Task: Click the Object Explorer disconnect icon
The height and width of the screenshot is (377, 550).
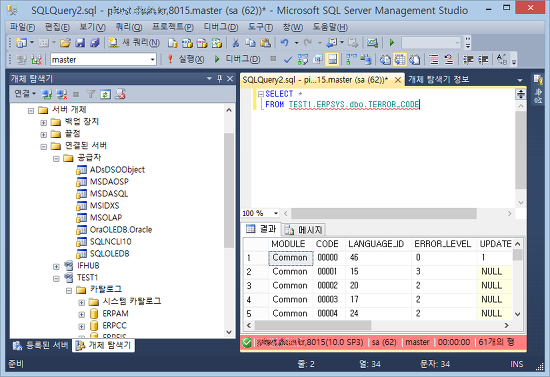Action: click(x=62, y=94)
